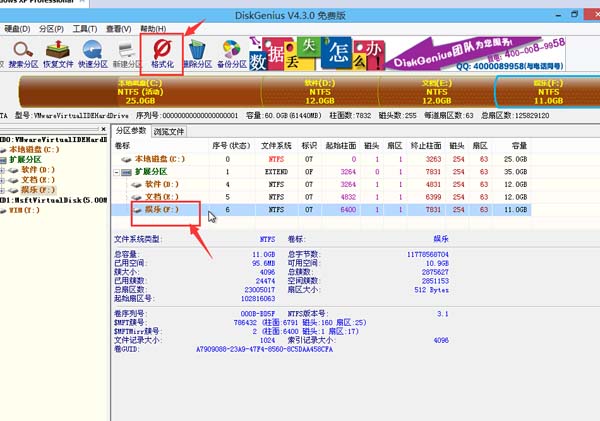
Task: Select 扩展分区 row in partition table
Action: [321, 171]
